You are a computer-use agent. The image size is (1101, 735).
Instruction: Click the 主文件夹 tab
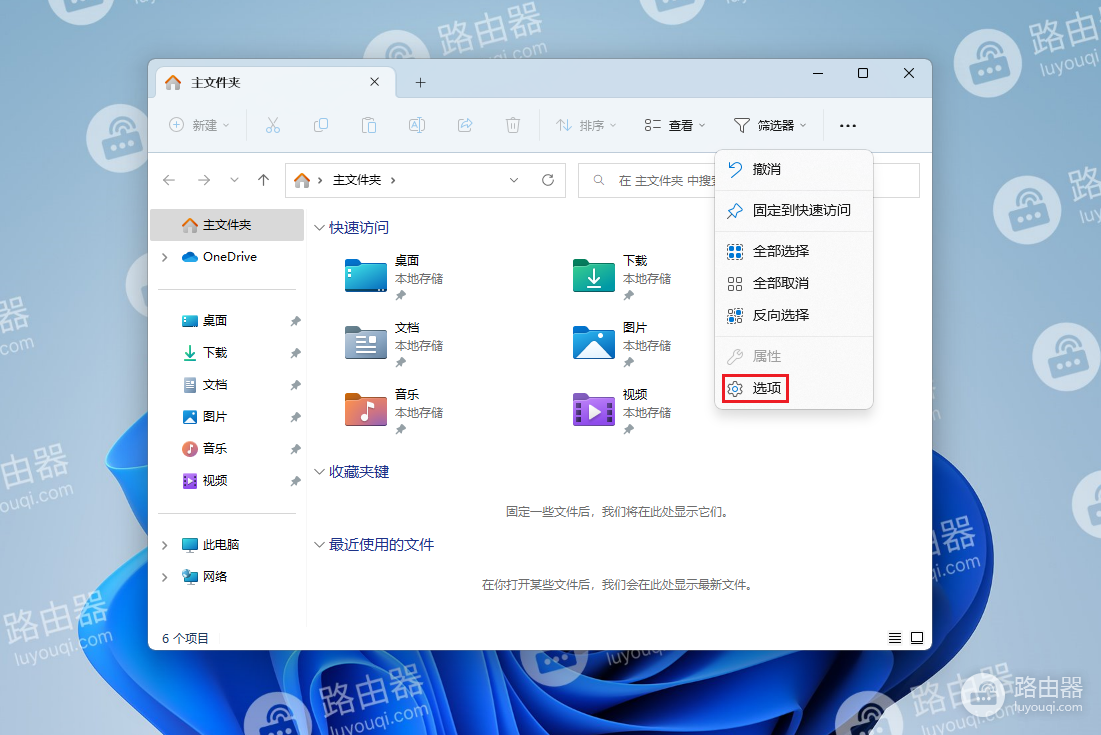click(x=275, y=82)
